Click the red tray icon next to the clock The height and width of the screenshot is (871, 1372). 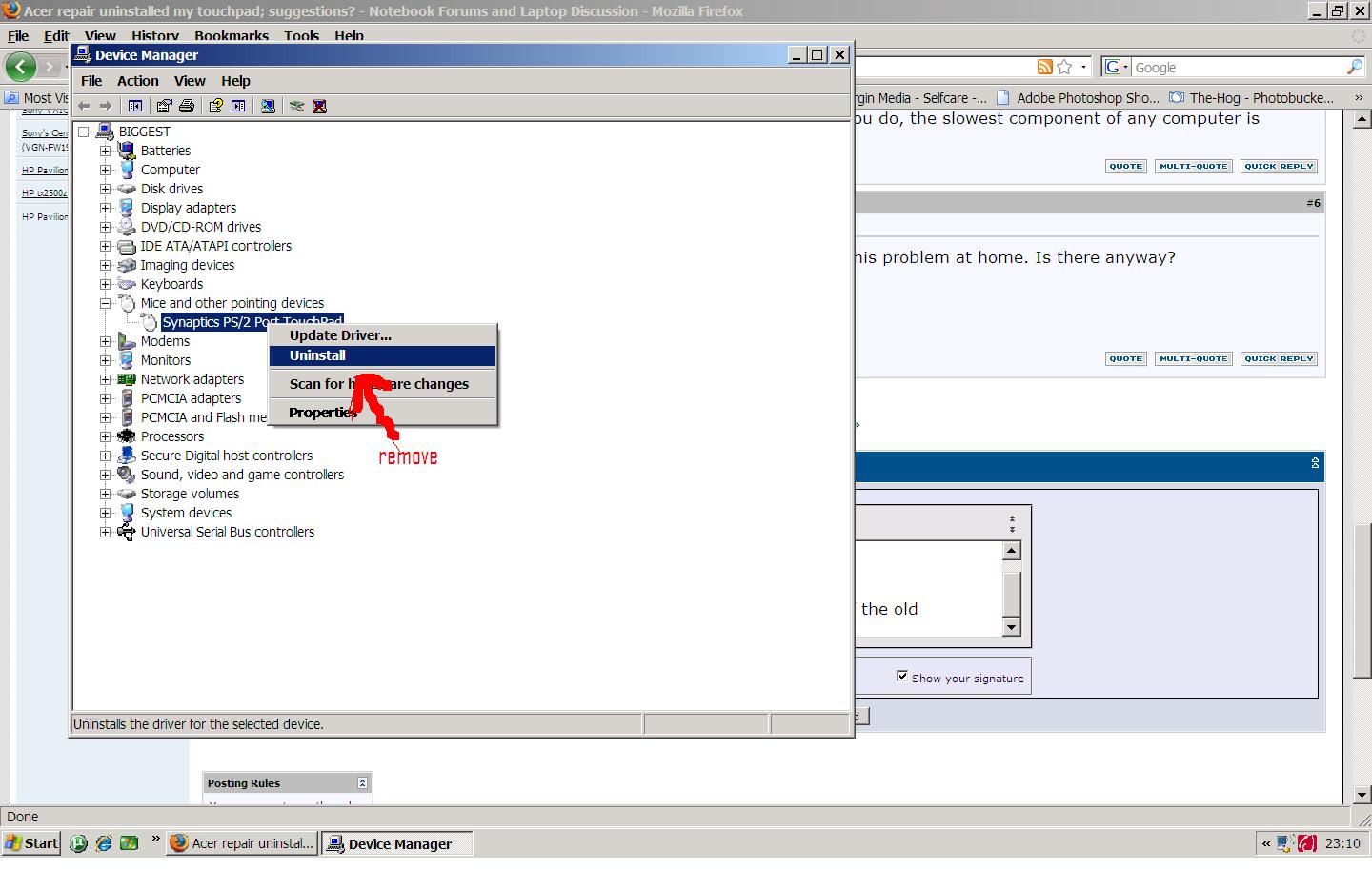(x=1307, y=843)
